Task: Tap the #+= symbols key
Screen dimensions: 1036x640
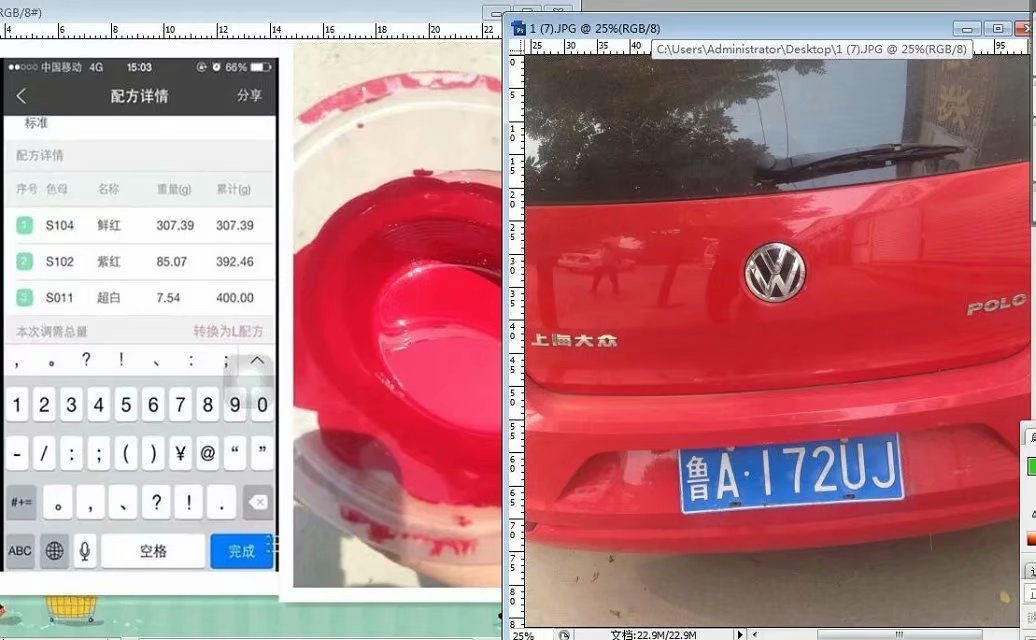Action: click(x=20, y=502)
